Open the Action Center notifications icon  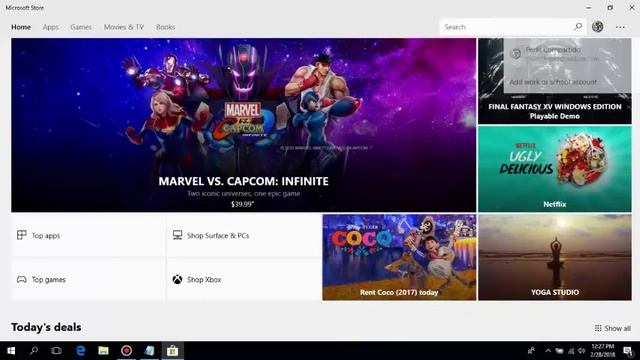(x=629, y=351)
